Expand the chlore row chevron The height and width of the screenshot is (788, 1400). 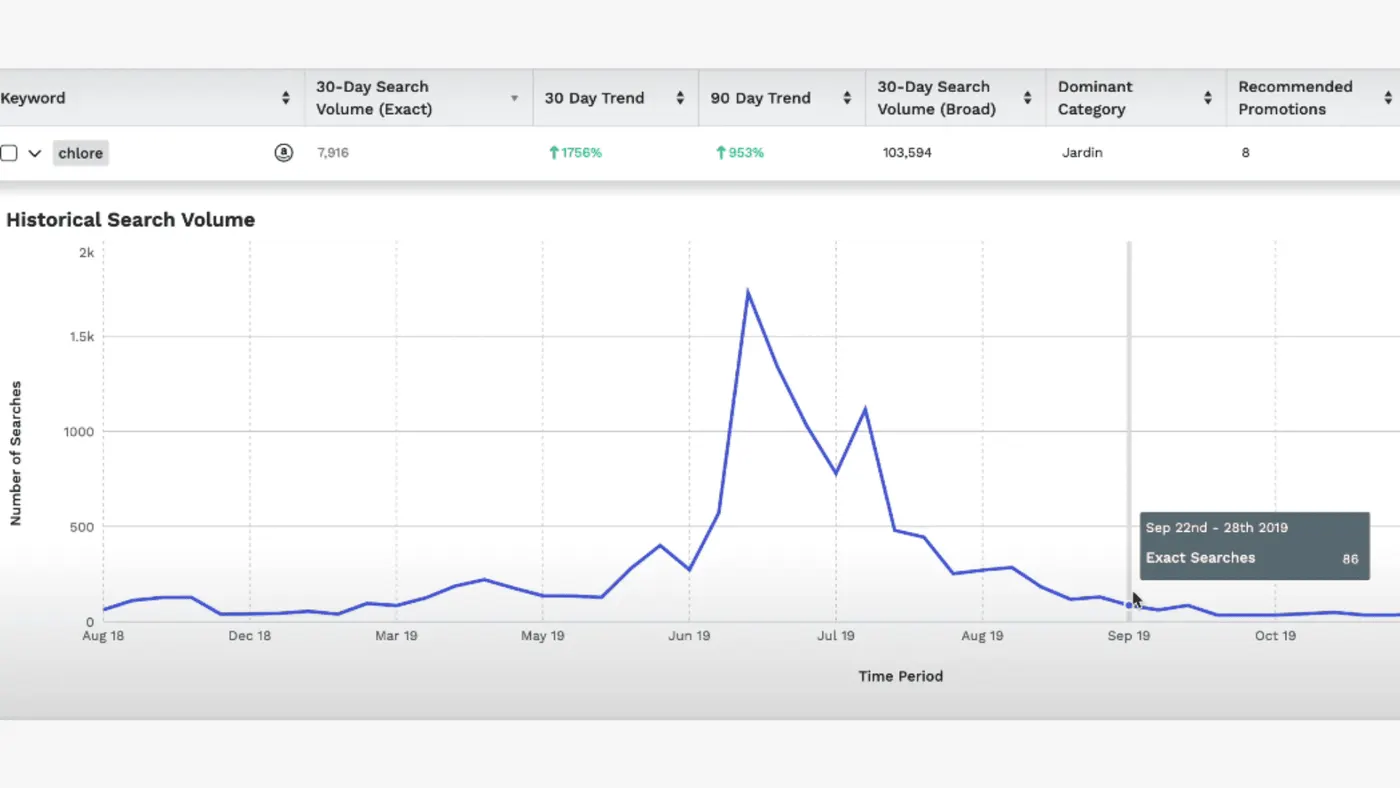[35, 153]
